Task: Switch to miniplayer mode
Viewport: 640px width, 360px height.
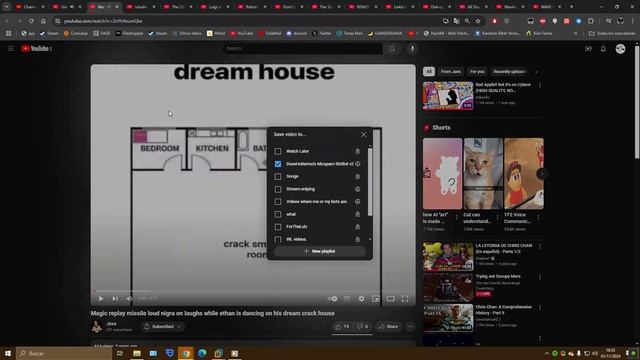Action: tap(376, 299)
